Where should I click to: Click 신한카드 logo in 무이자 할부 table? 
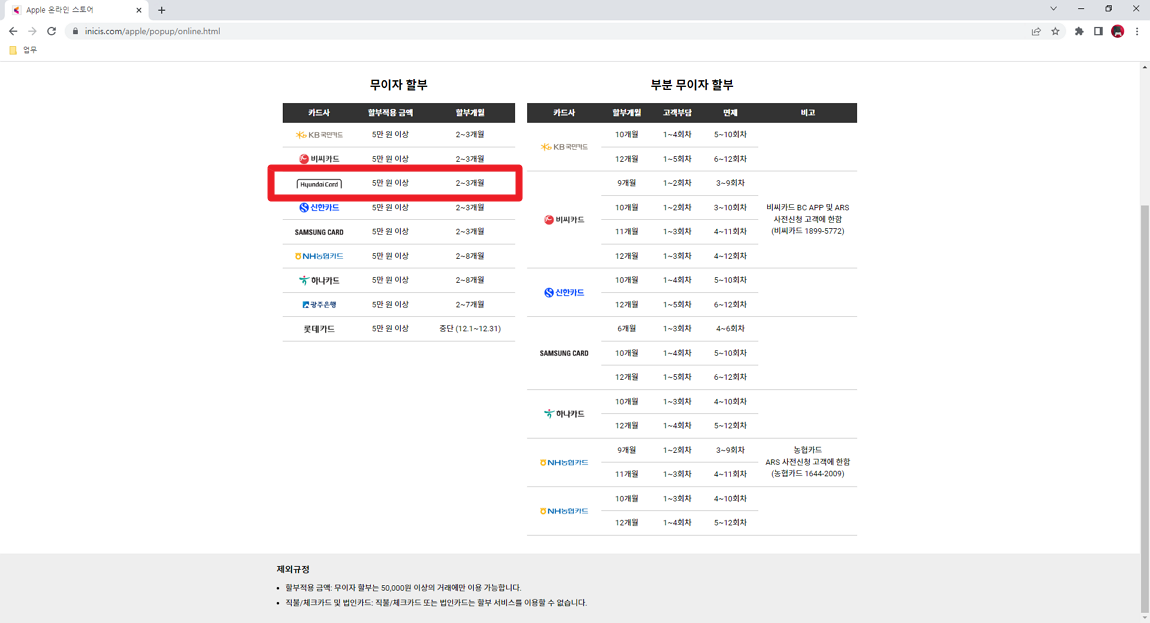coord(319,208)
